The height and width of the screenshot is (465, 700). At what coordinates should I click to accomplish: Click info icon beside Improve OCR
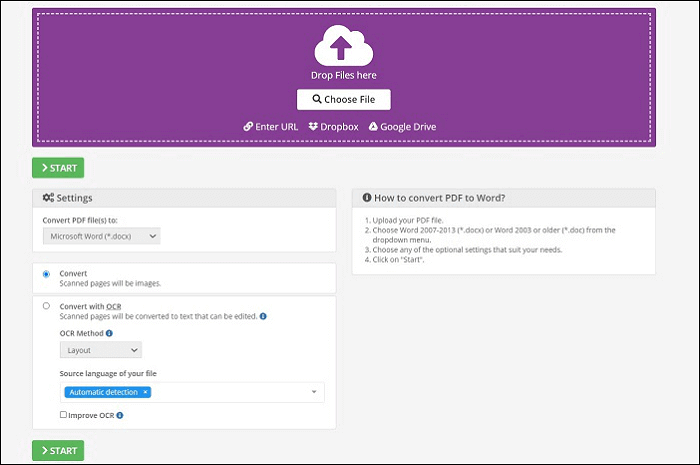tap(119, 414)
